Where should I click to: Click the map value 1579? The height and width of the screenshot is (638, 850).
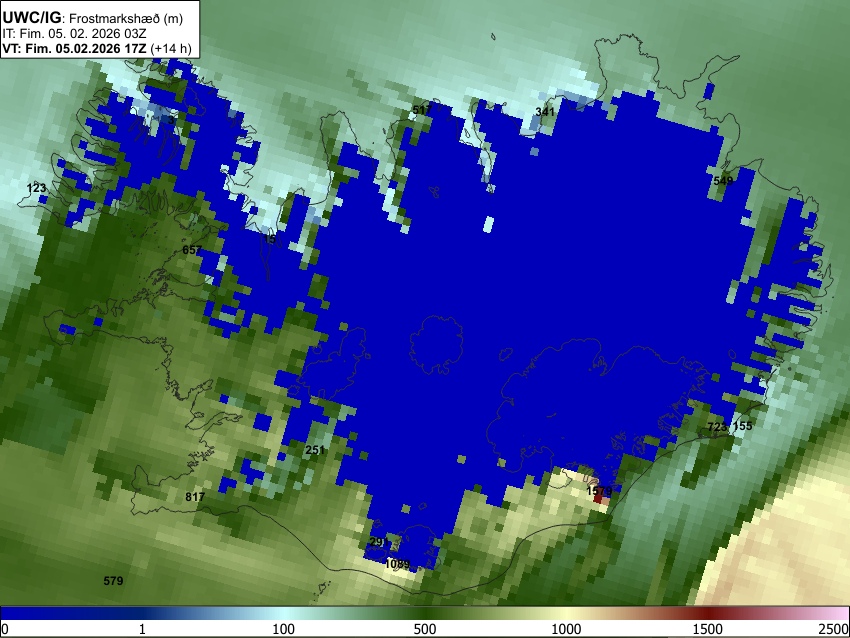click(599, 491)
